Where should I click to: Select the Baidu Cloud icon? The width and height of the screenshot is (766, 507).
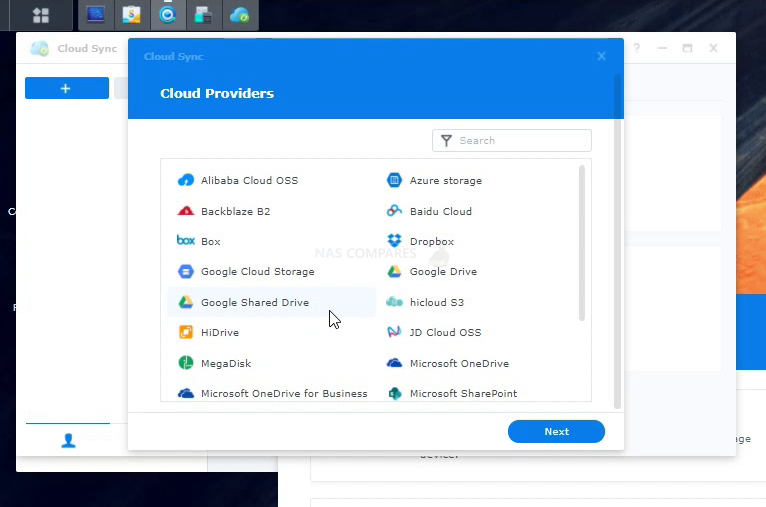tap(394, 211)
